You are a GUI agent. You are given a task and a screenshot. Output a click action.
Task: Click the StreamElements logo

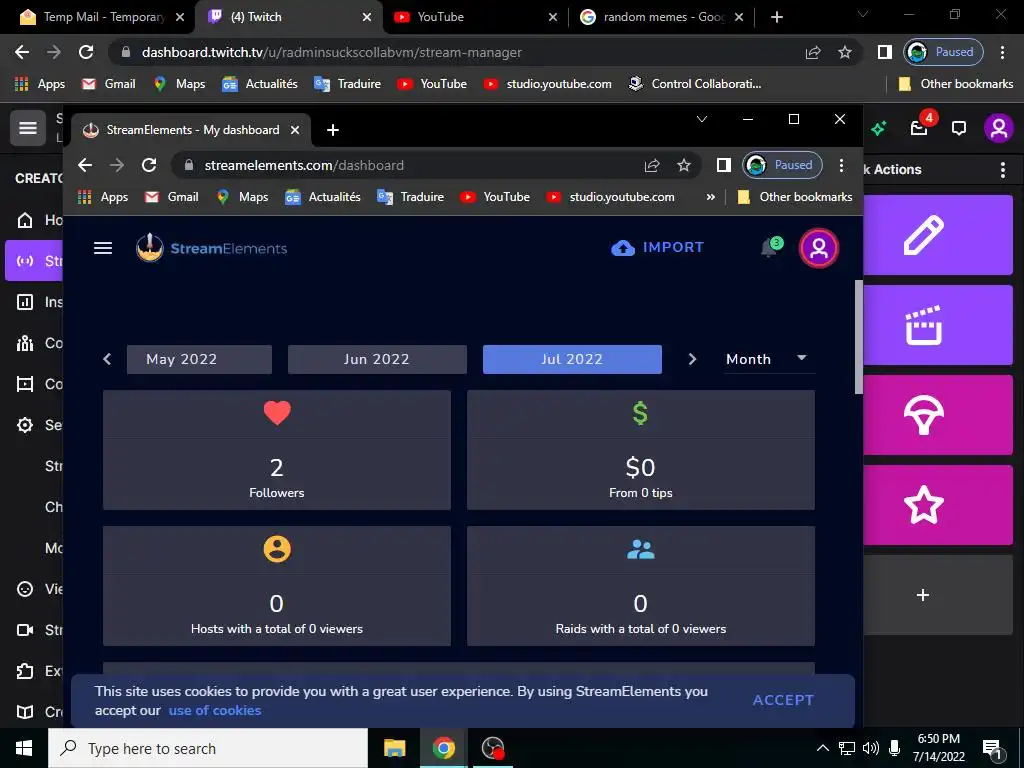[x=211, y=248]
